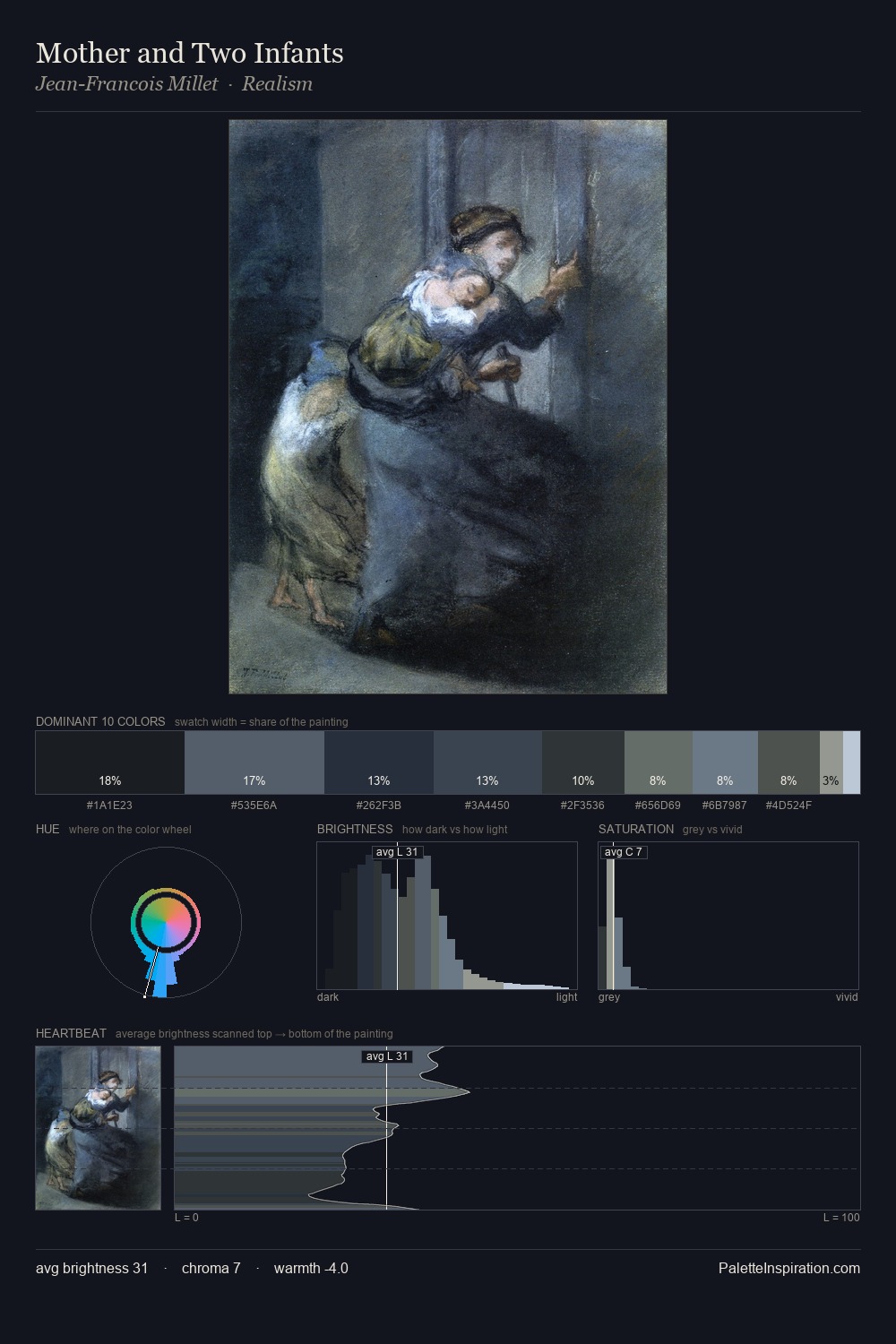The image size is (896, 1344).
Task: Click the 'warmth -4.0' footer stat
Action: pyautogui.click(x=311, y=1268)
